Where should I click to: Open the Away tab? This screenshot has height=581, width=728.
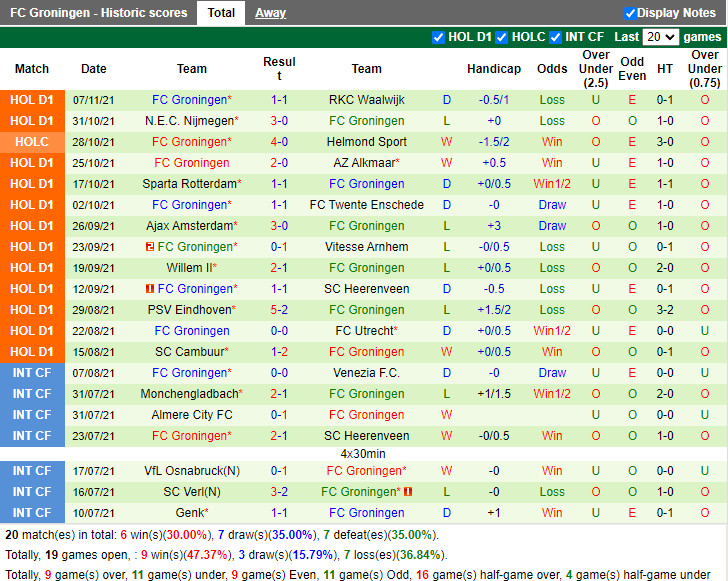pos(270,13)
